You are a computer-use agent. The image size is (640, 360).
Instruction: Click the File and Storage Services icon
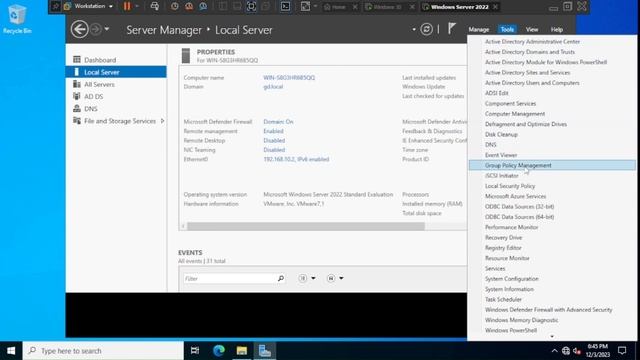pos(77,120)
